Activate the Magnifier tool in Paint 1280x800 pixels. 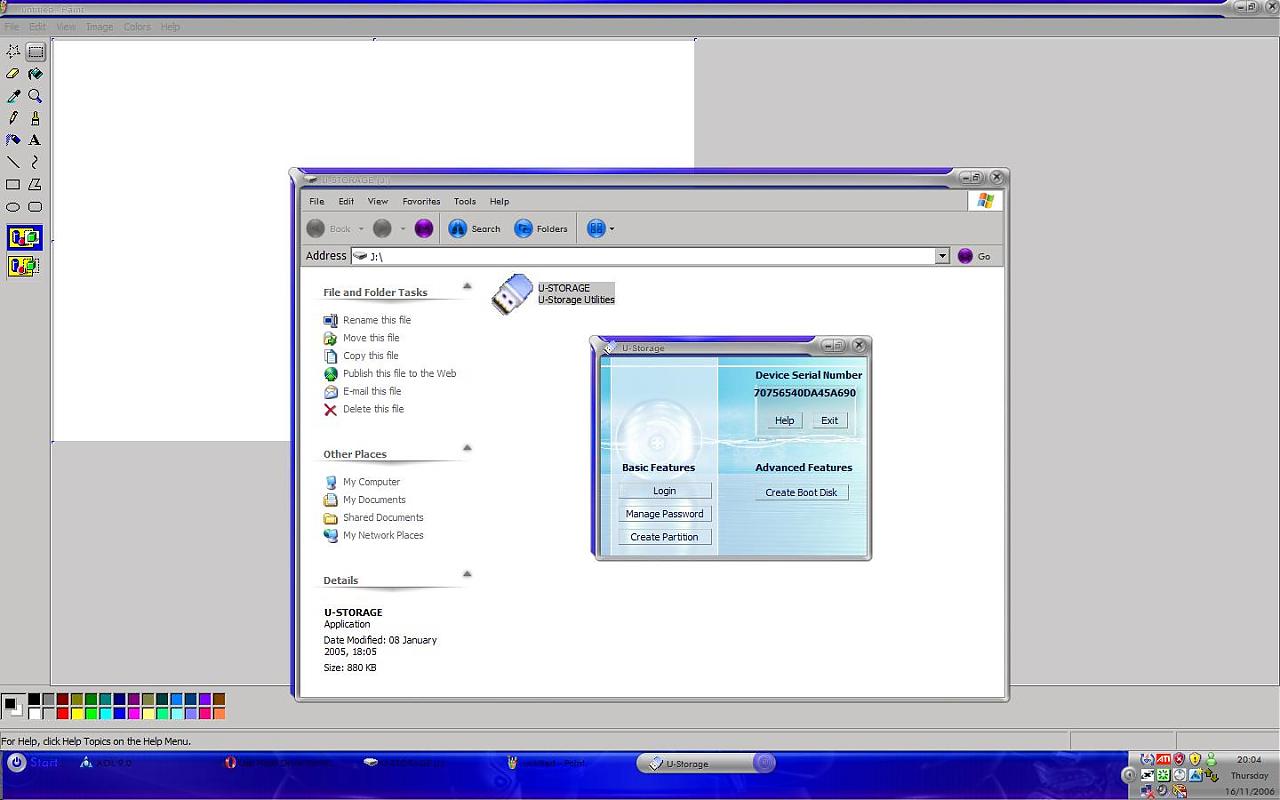[x=35, y=96]
